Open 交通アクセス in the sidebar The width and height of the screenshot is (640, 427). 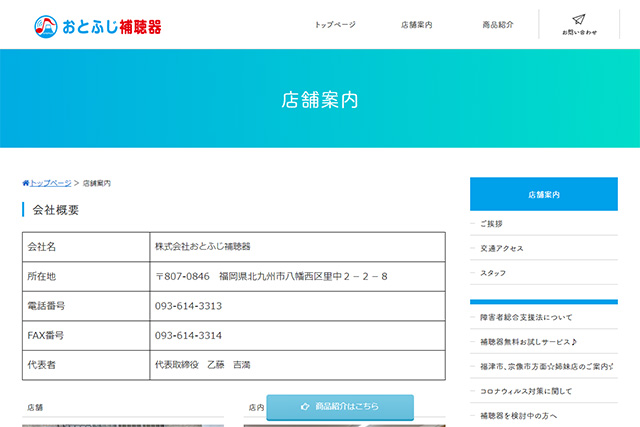click(501, 248)
